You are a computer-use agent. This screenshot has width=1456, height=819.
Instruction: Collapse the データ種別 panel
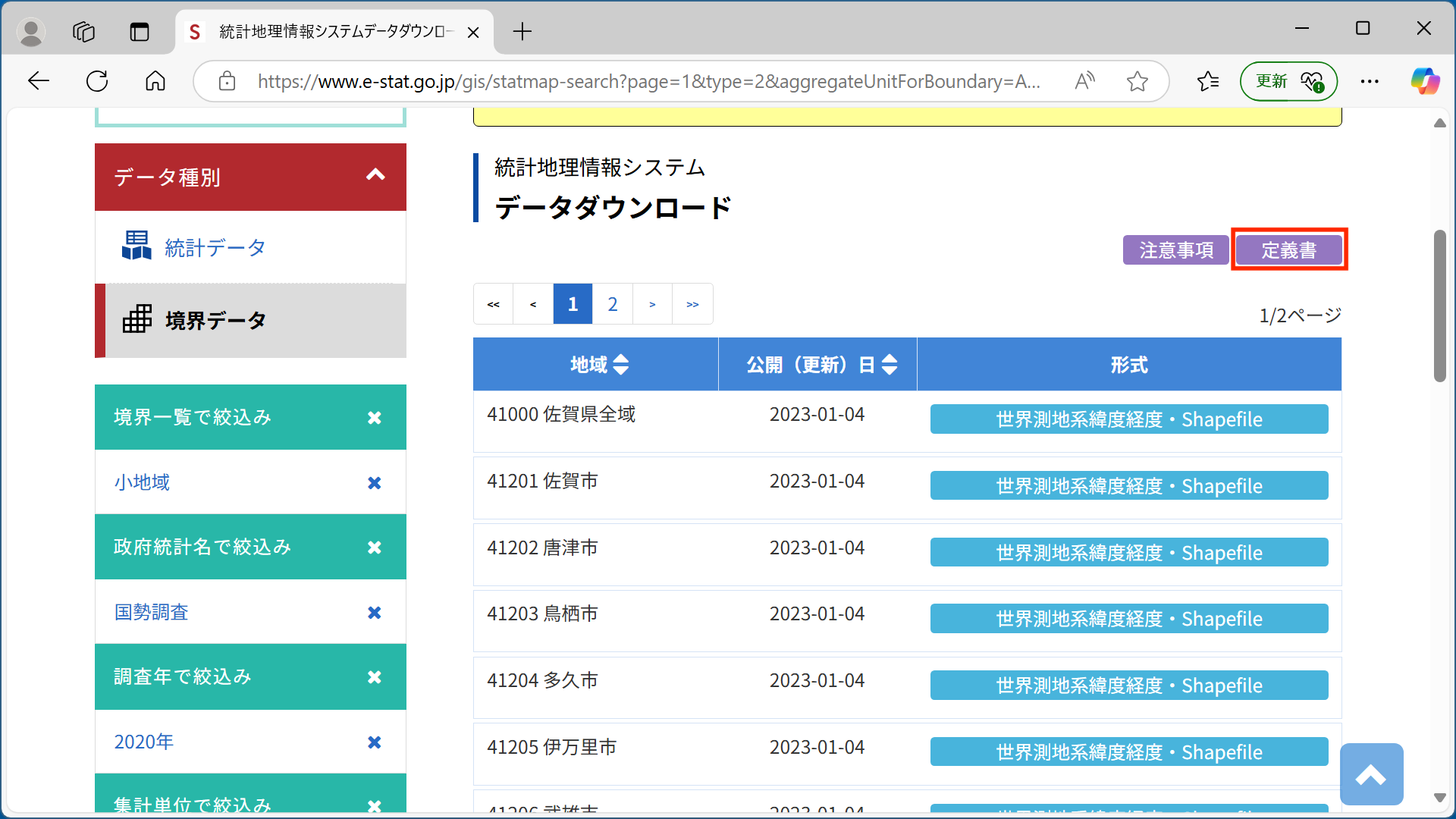click(x=375, y=176)
